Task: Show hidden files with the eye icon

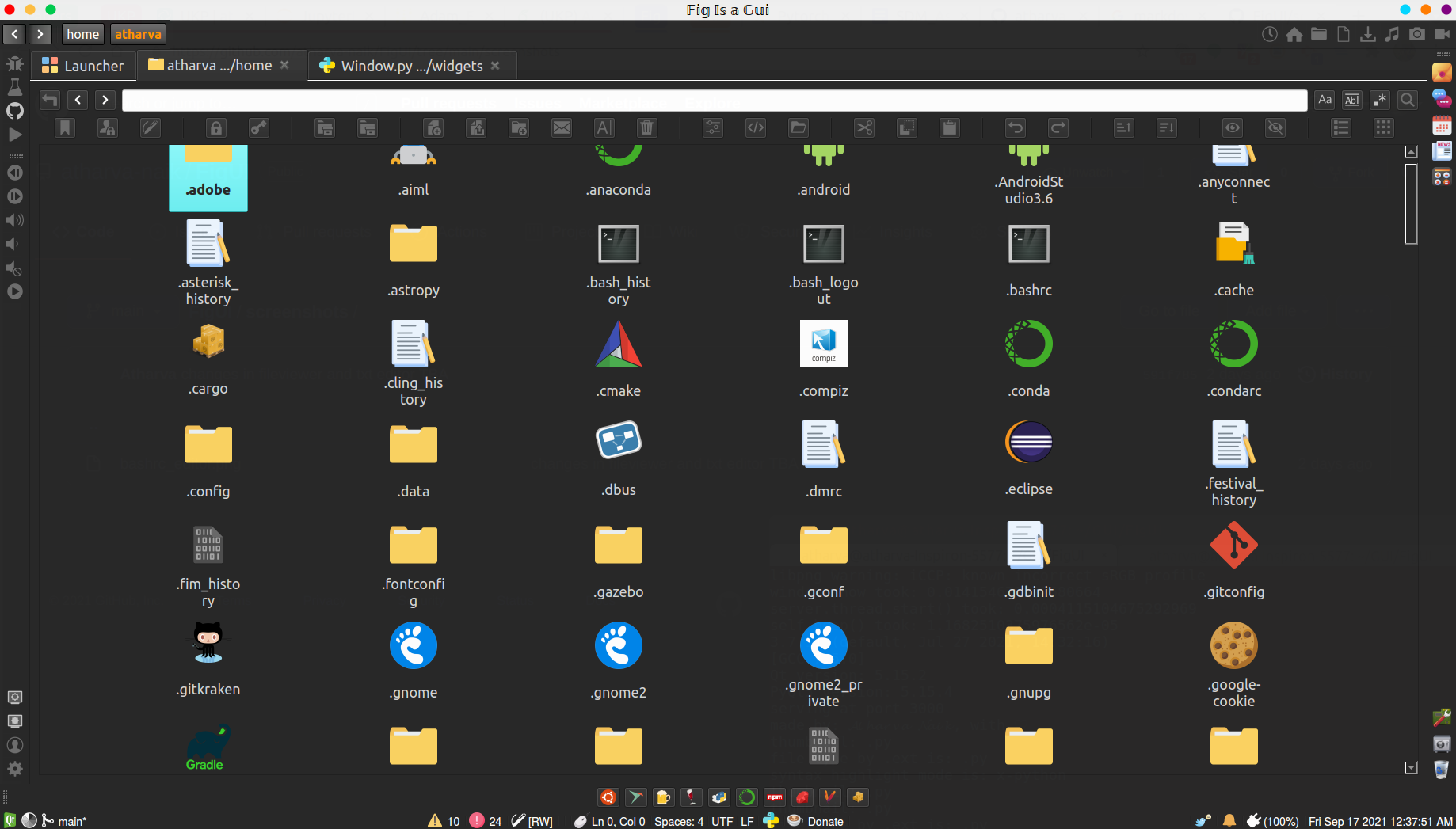Action: 1233,127
